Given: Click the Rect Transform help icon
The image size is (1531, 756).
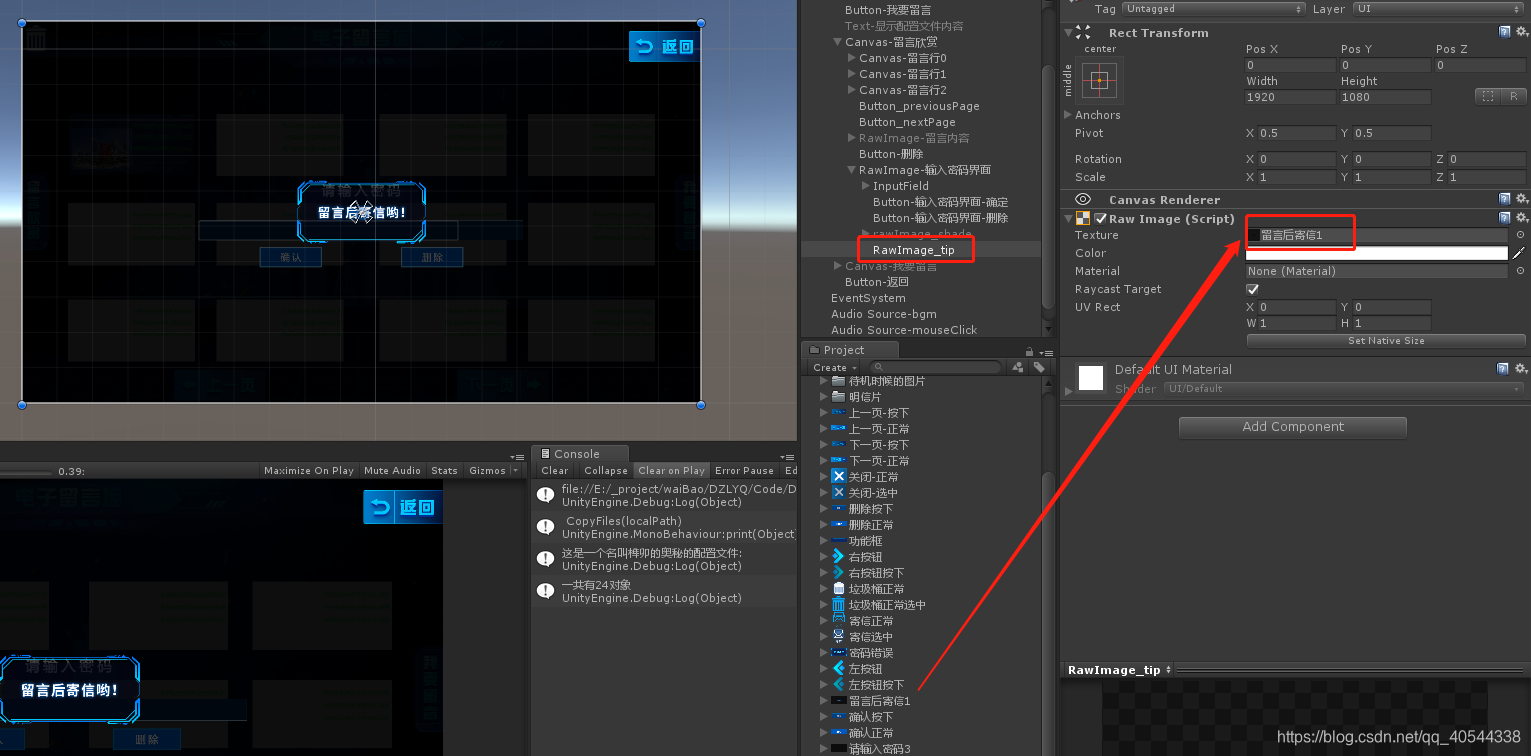Looking at the screenshot, I should tap(1505, 32).
